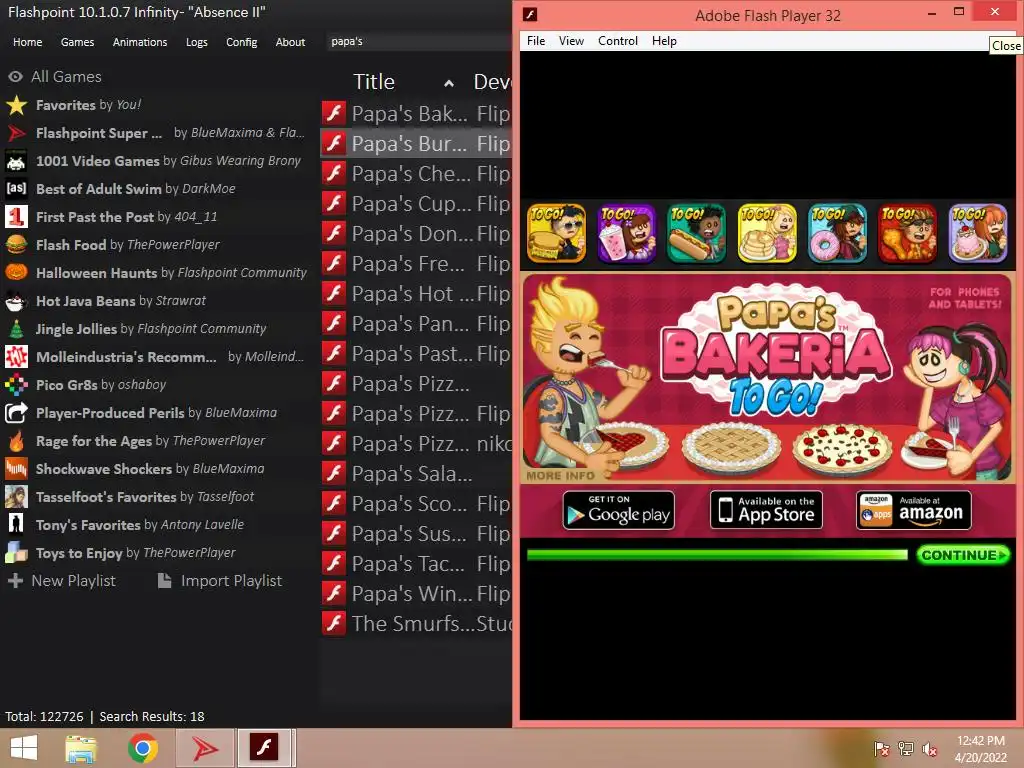Click the Flash Food burger icon
The height and width of the screenshot is (768, 1024).
16,245
